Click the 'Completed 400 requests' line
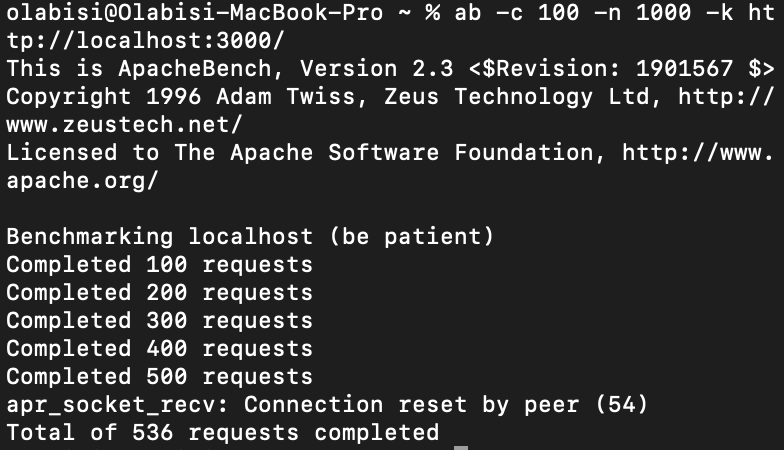Viewport: 784px width, 450px height. (x=159, y=349)
